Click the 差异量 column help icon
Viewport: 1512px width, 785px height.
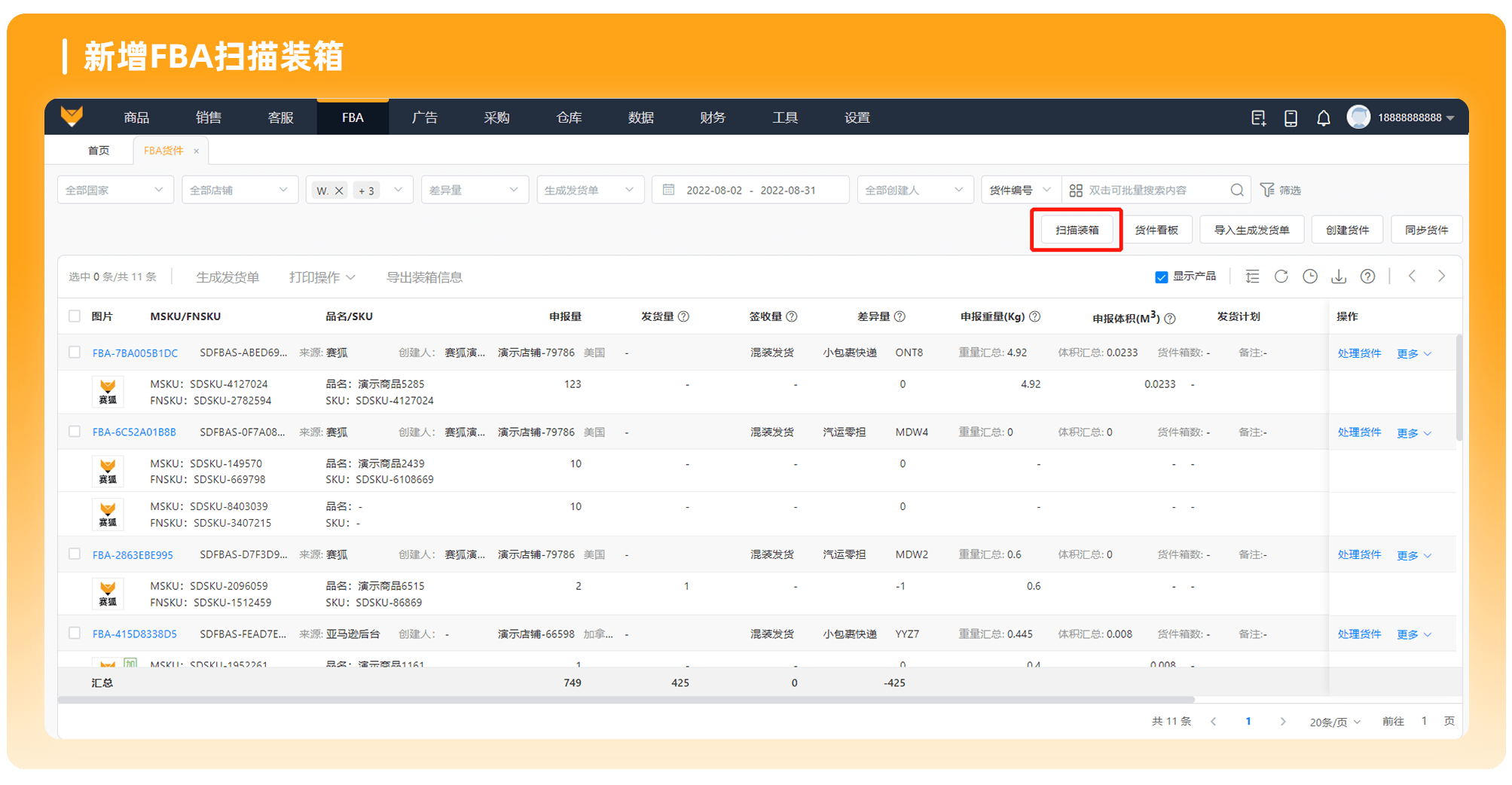[x=900, y=316]
